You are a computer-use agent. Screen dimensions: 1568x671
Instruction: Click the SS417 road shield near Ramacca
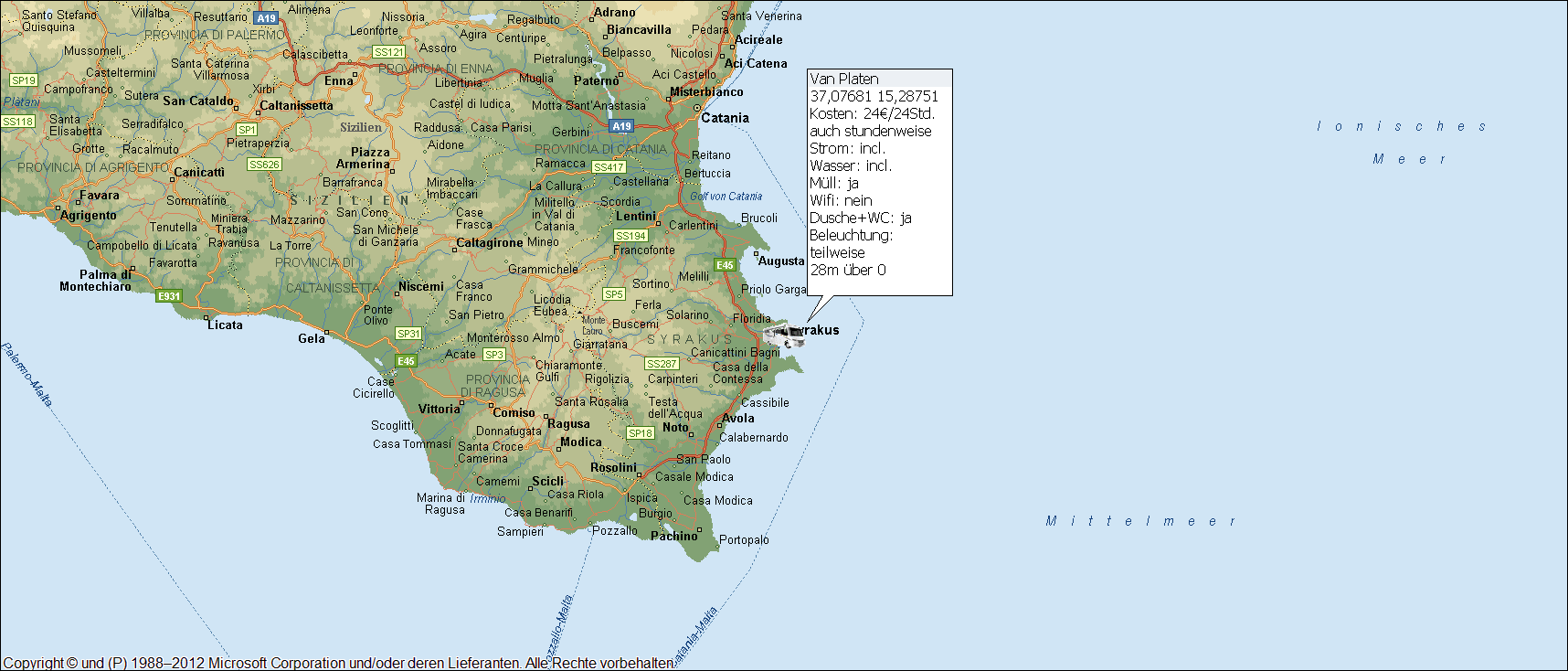pos(609,167)
